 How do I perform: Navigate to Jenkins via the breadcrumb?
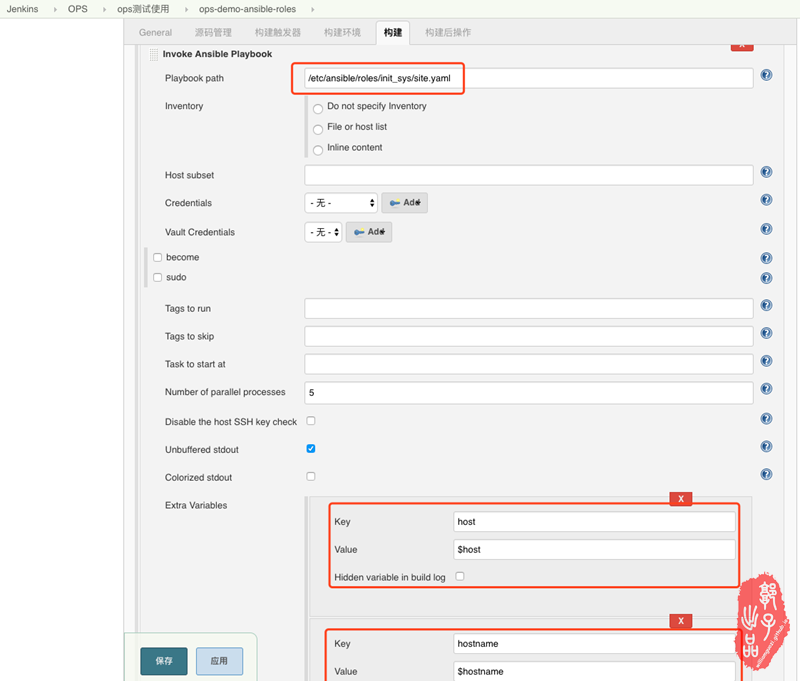pyautogui.click(x=24, y=8)
